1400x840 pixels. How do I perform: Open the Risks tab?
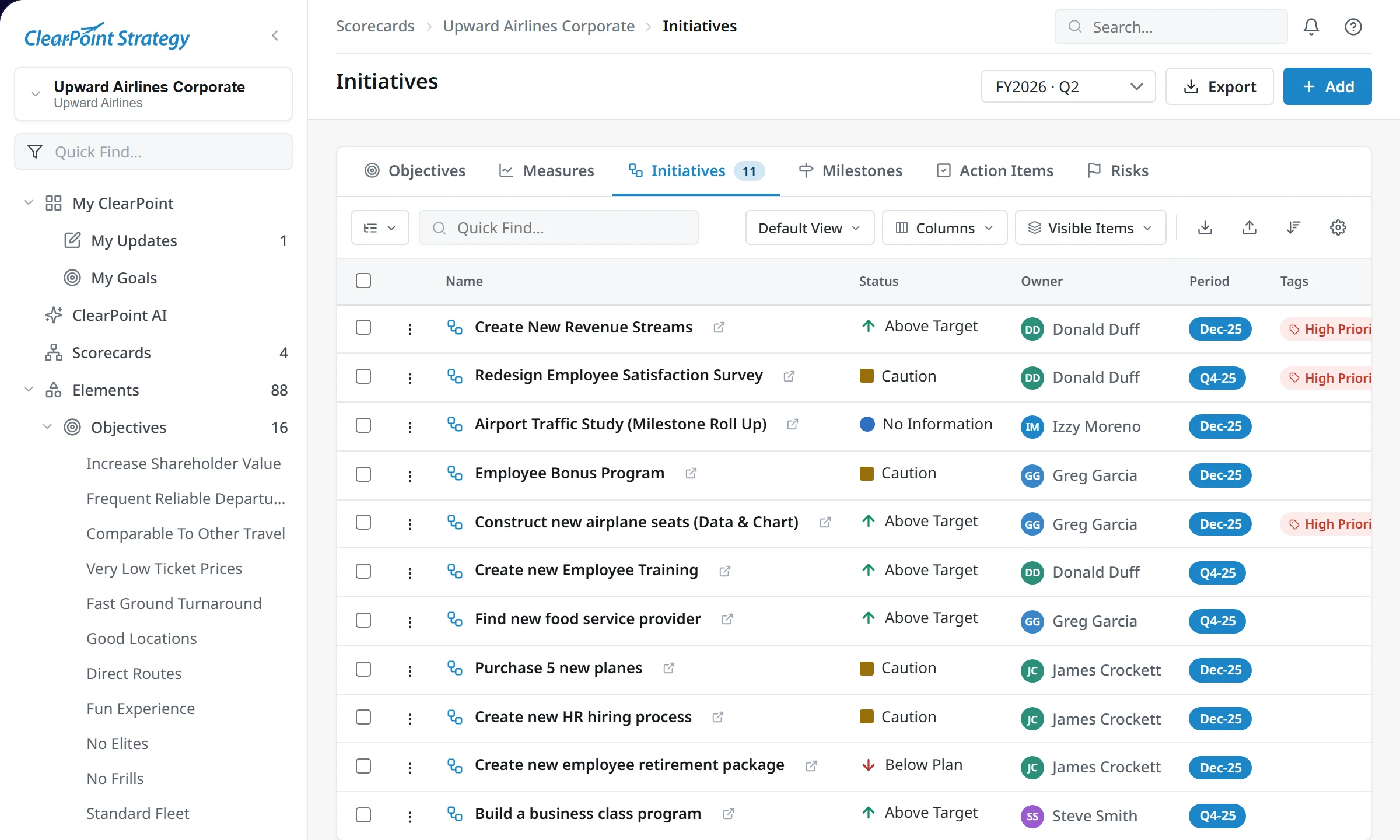click(1118, 171)
